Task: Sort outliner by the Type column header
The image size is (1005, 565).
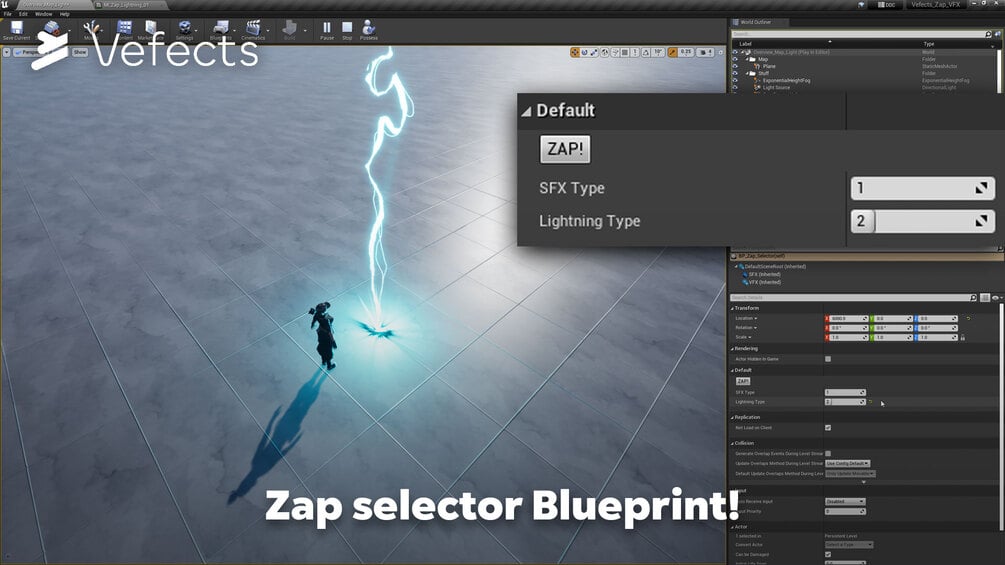Action: pos(929,44)
